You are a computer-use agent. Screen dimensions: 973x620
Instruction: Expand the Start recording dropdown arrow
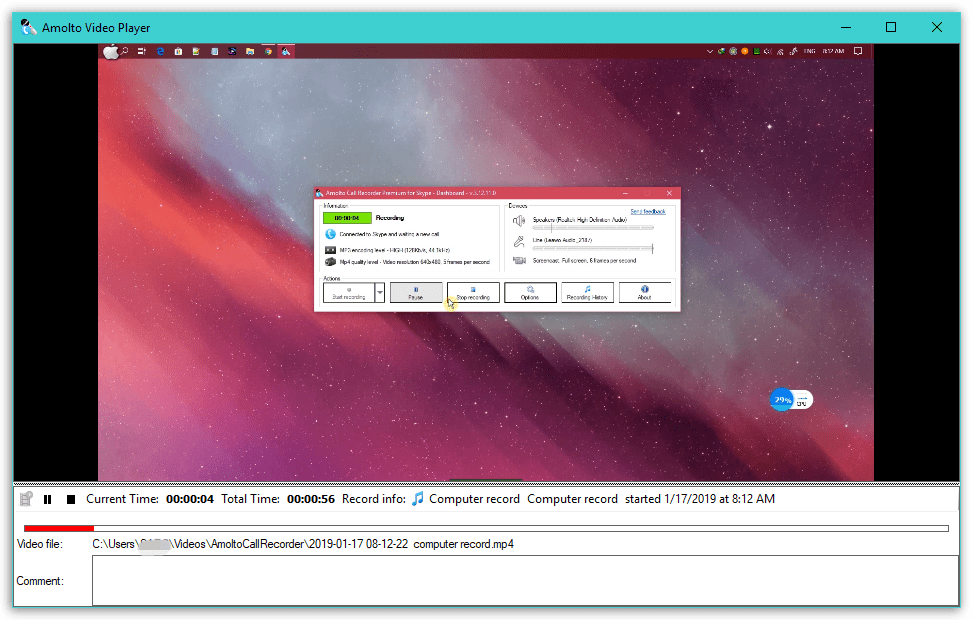coord(381,292)
